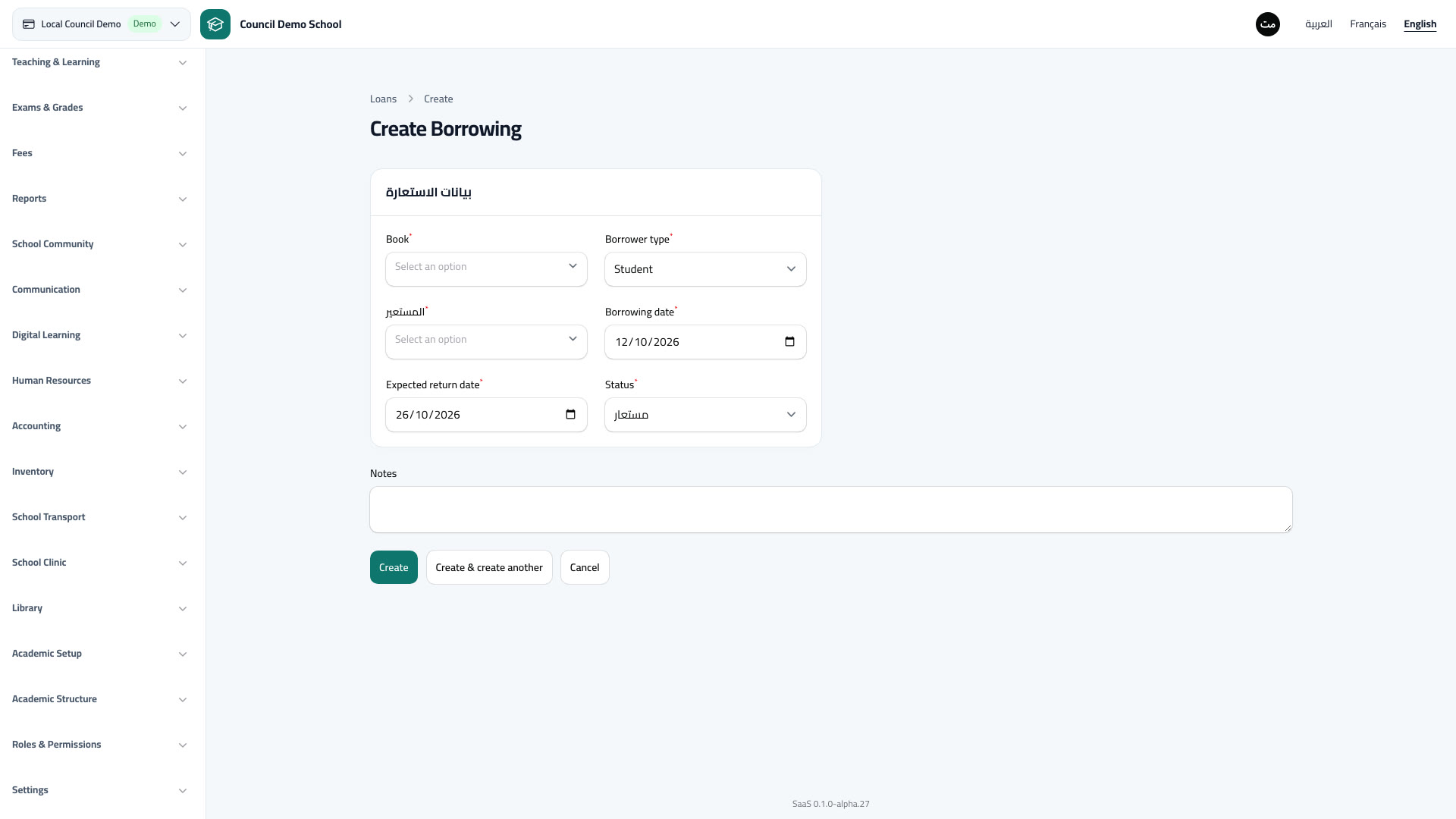Switch the language to العربية
1456x819 pixels.
click(x=1319, y=24)
